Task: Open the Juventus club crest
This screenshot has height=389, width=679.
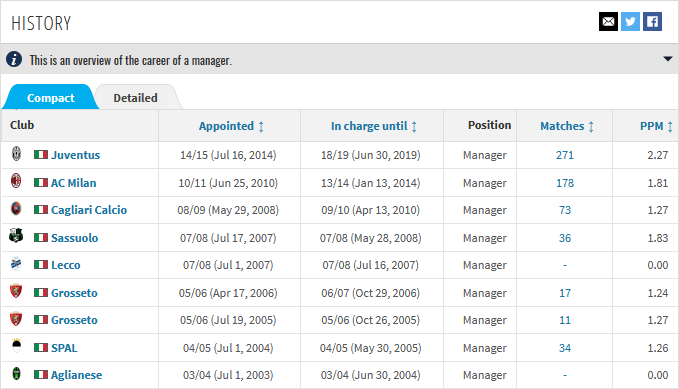Action: pyautogui.click(x=16, y=153)
